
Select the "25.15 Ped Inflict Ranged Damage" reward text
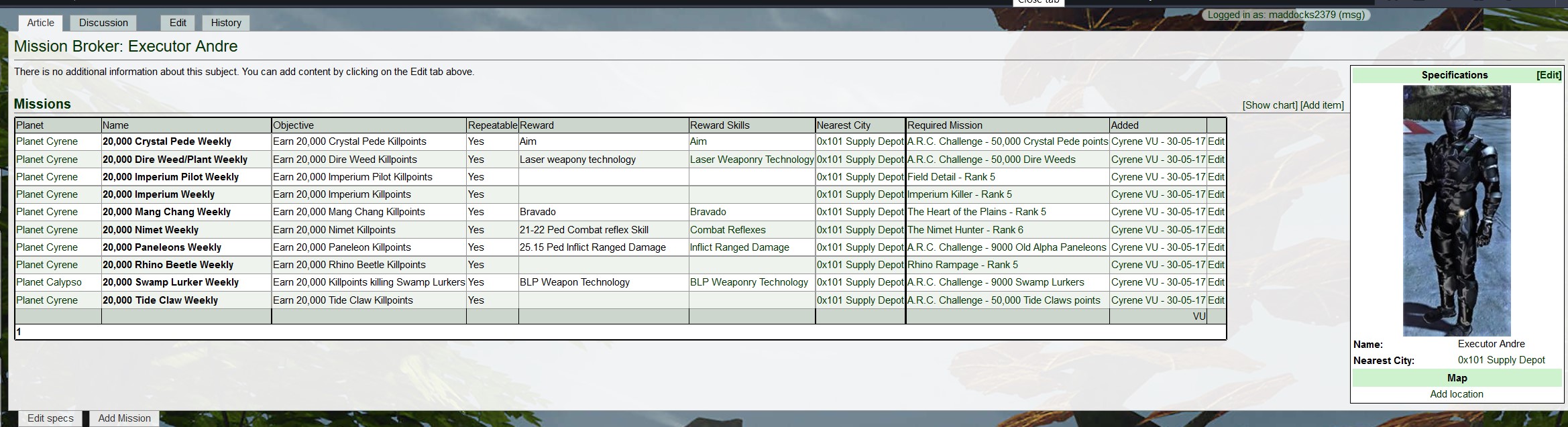pyautogui.click(x=593, y=247)
